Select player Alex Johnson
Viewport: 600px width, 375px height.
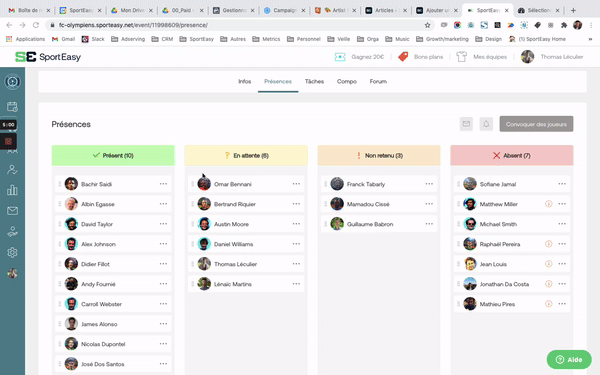pos(113,244)
